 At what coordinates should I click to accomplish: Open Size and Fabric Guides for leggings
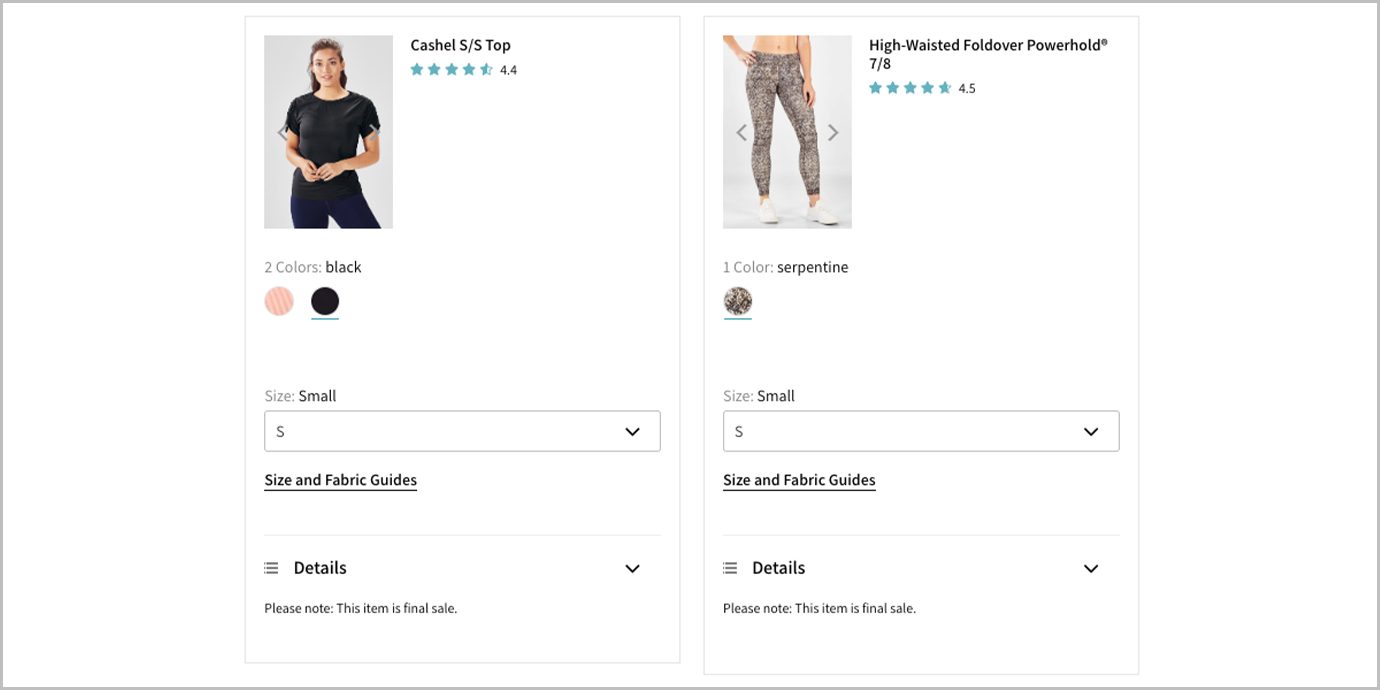point(799,480)
